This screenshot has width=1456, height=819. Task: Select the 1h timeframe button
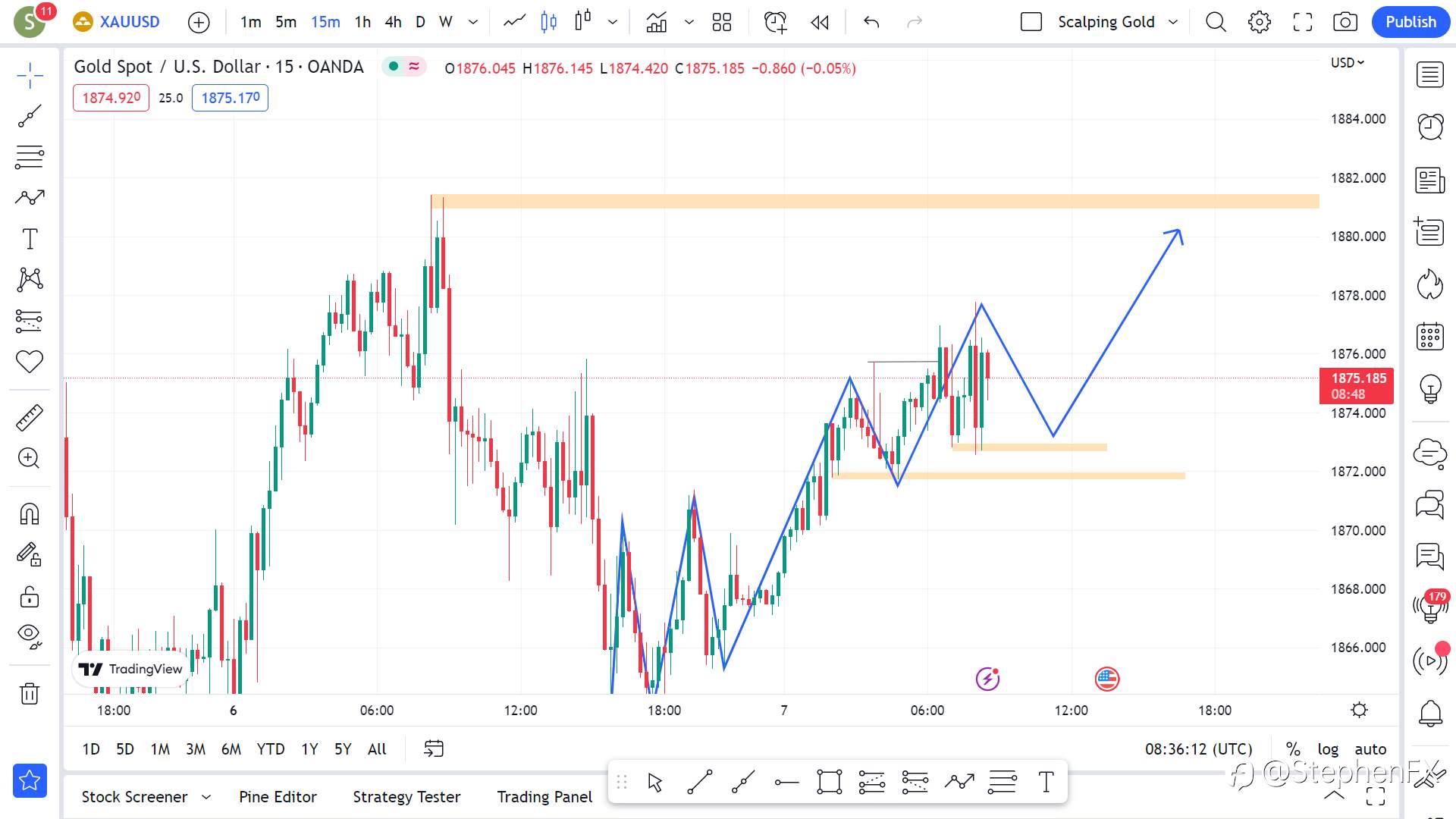click(x=362, y=22)
